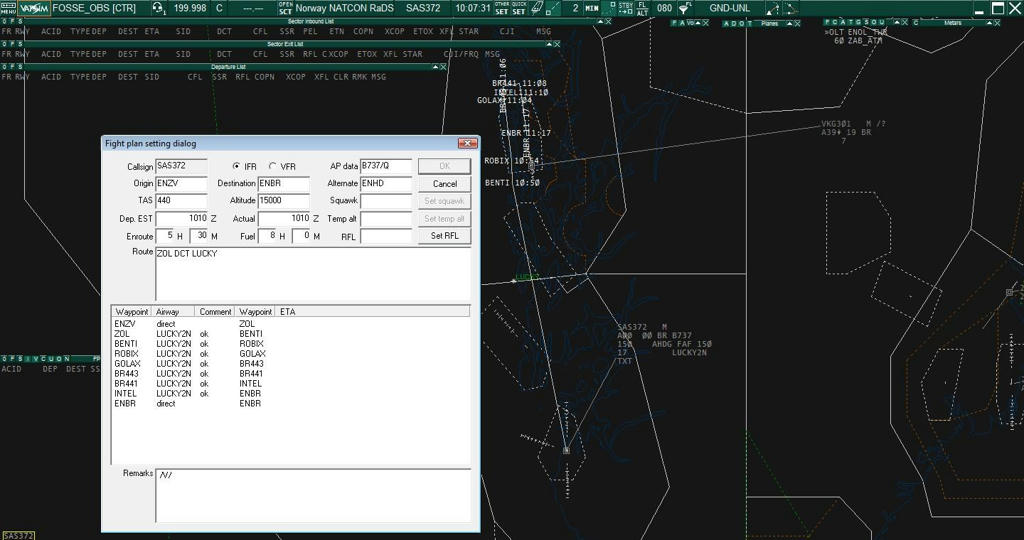Click the VATSIM connection logo
Image resolution: width=1024 pixels, height=540 pixels.
click(33, 8)
